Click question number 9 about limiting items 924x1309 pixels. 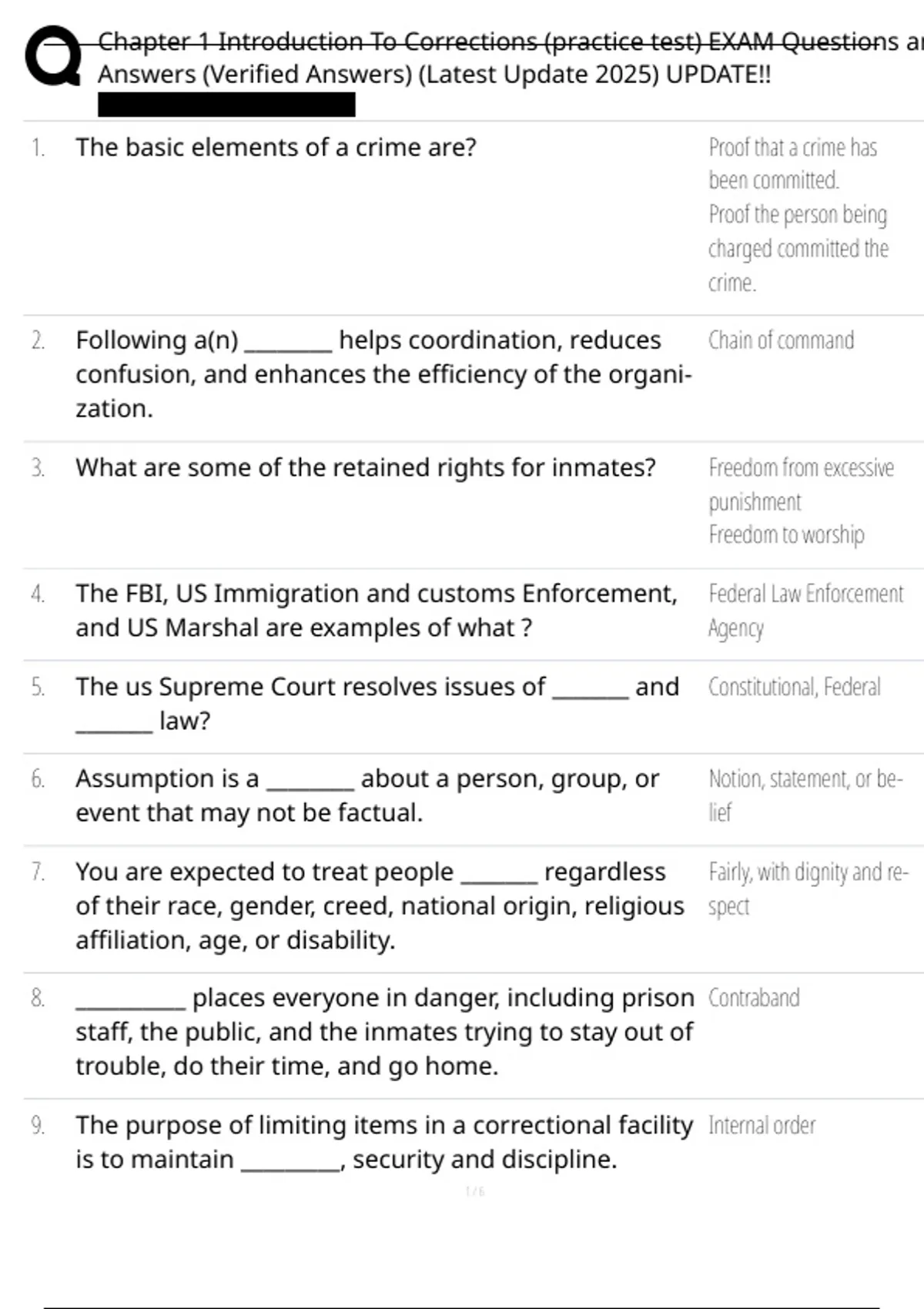(384, 1142)
